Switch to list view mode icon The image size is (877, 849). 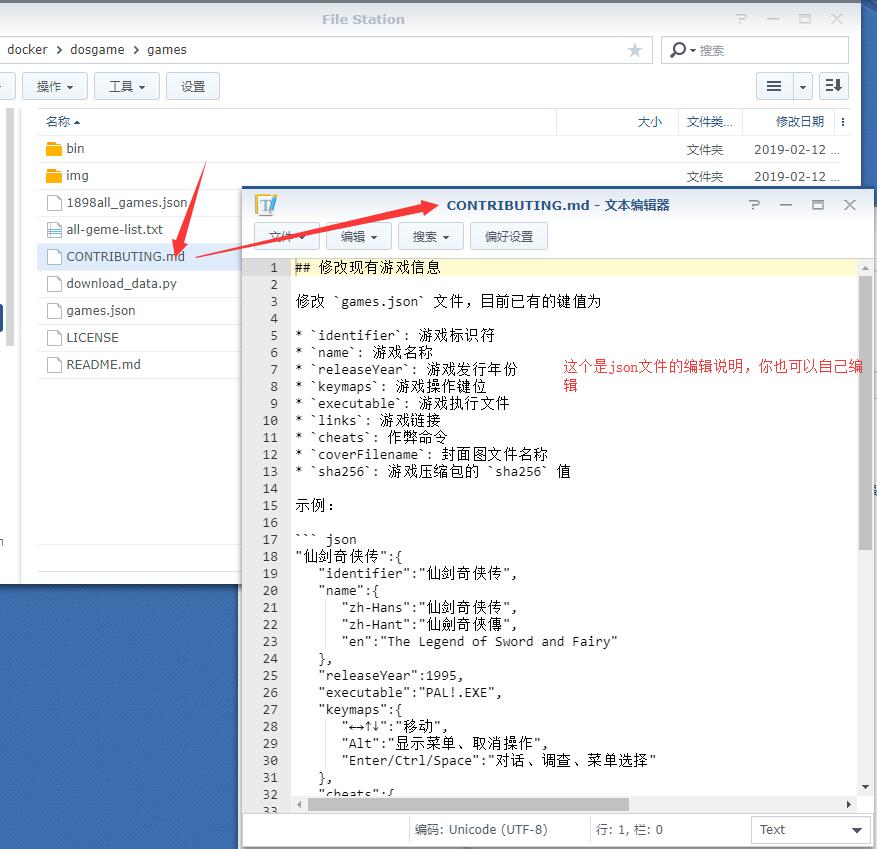[774, 86]
